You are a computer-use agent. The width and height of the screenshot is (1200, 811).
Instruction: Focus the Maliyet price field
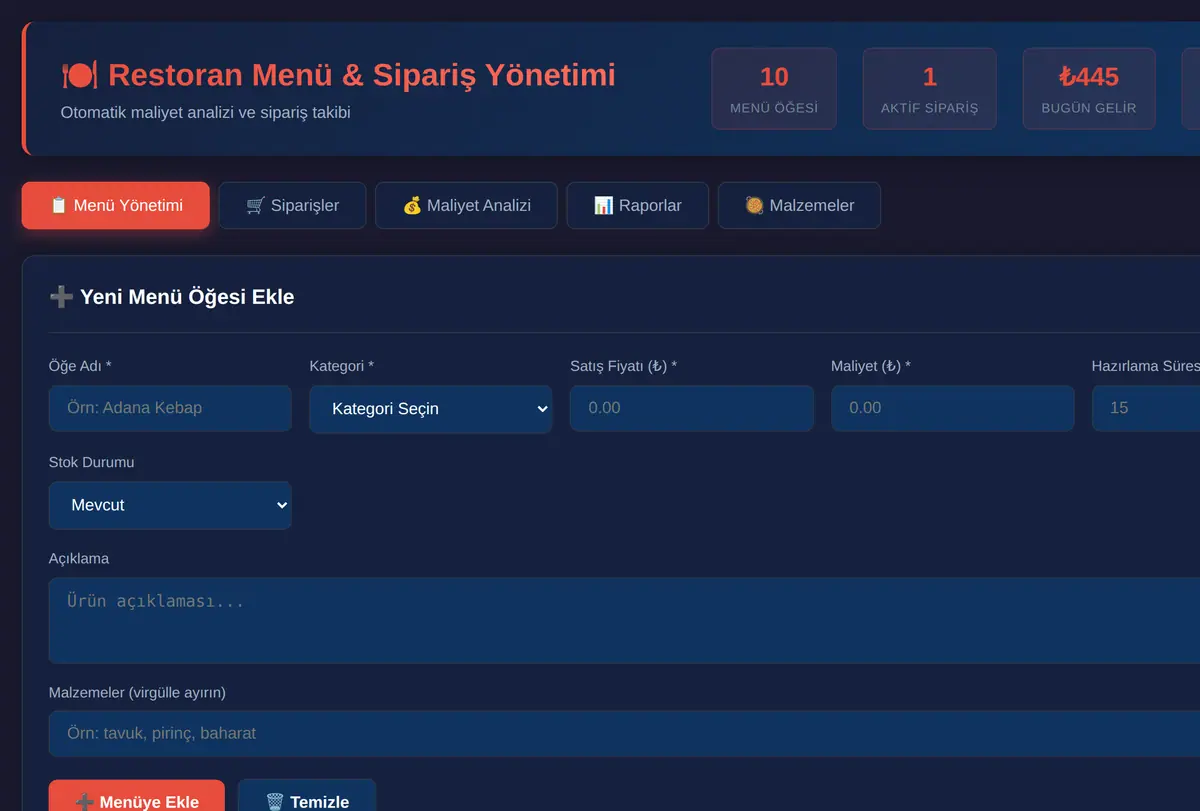click(953, 408)
